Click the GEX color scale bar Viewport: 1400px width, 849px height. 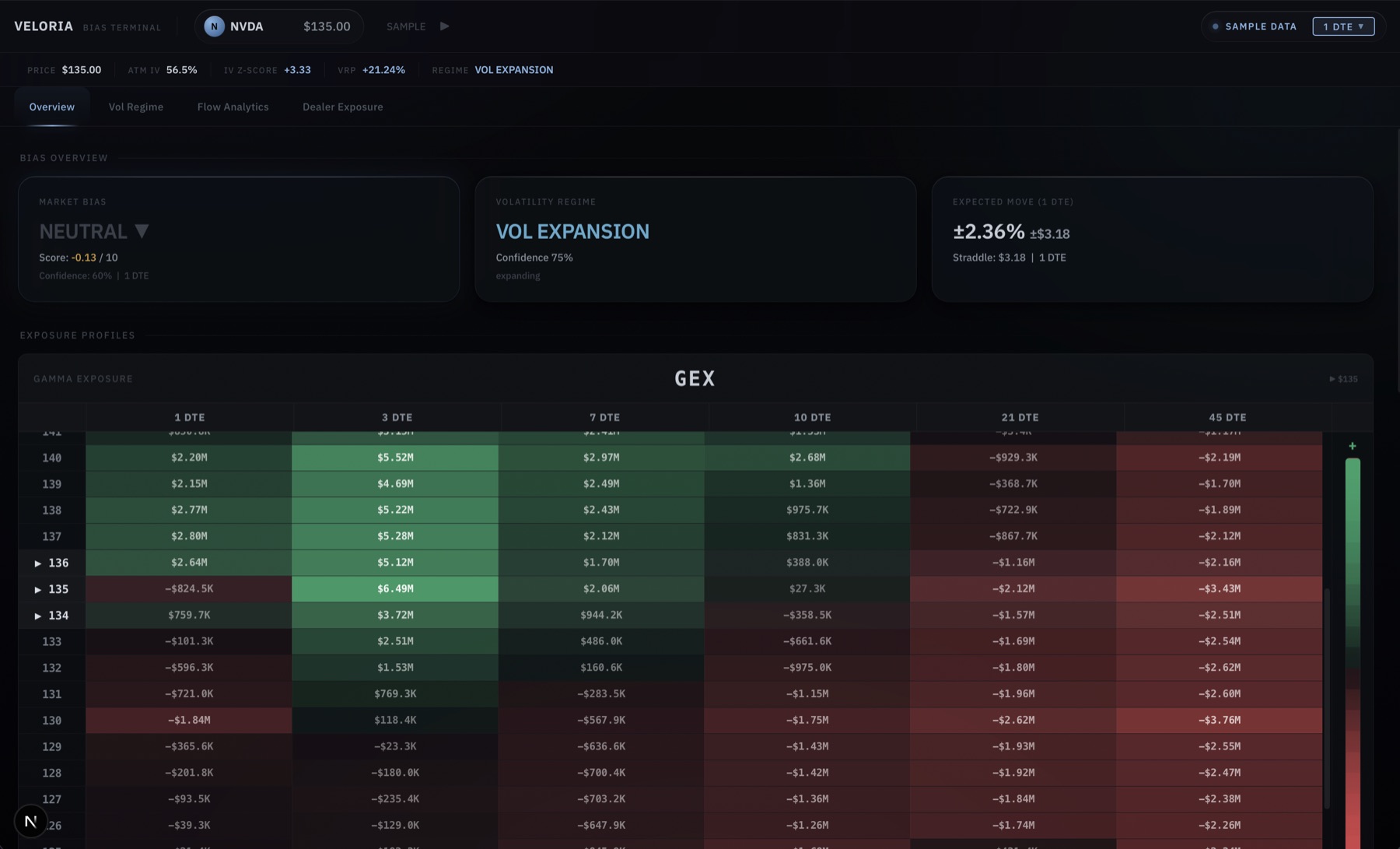pyautogui.click(x=1353, y=654)
